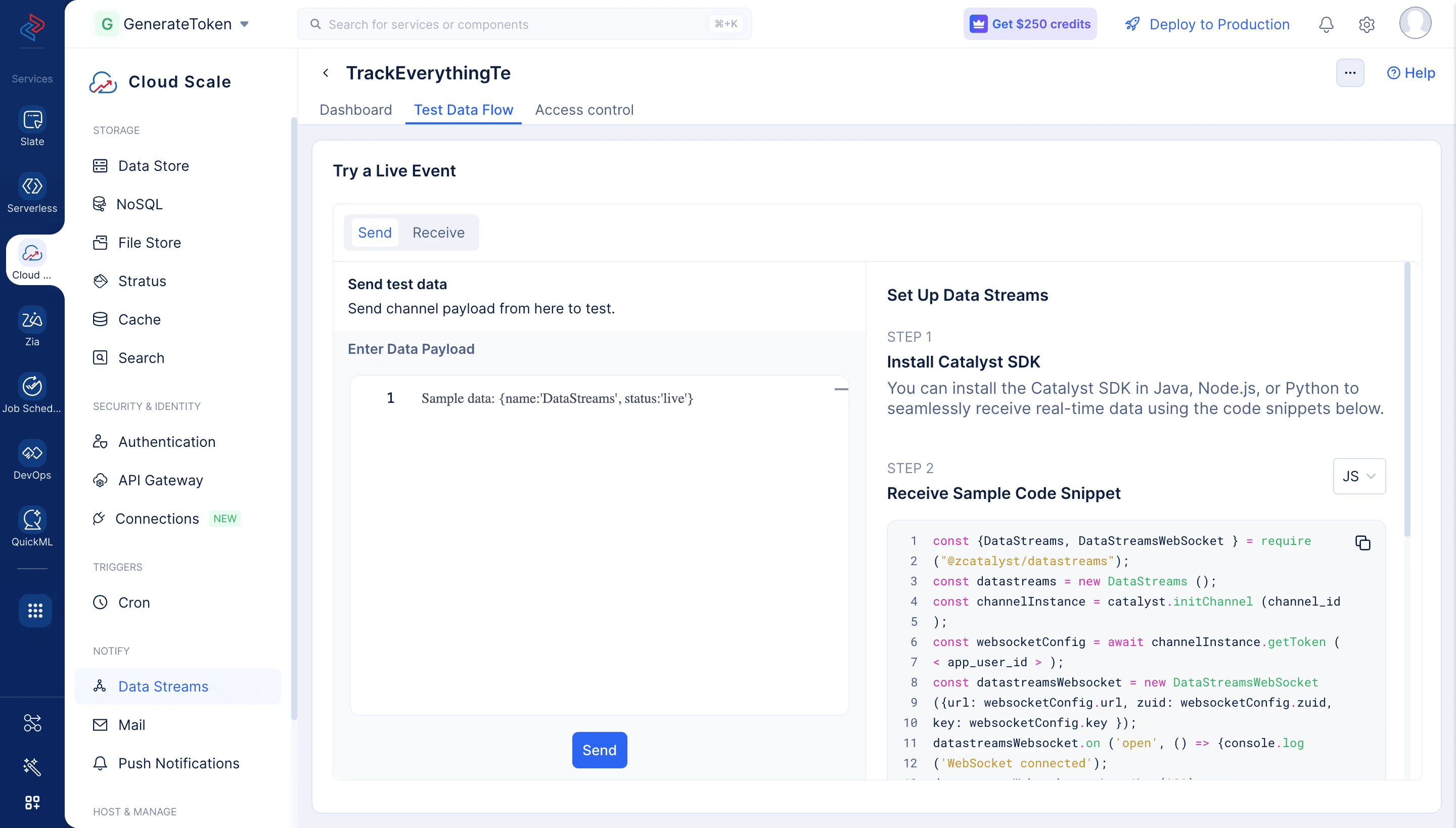
Task: Click the Catalyst logo at top left
Action: click(x=32, y=26)
